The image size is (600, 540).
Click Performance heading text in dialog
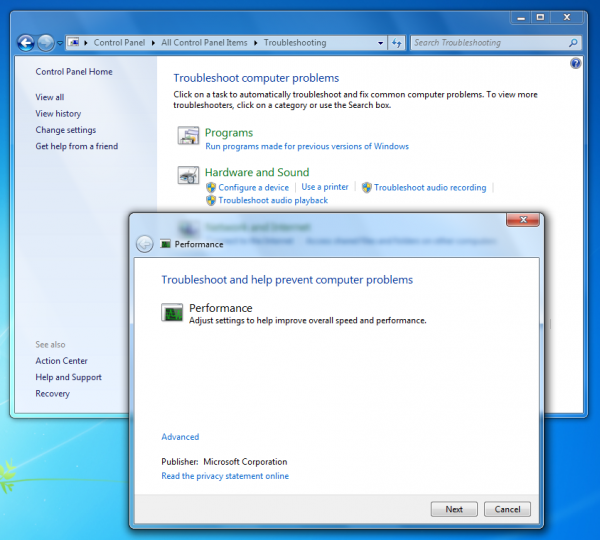[x=221, y=308]
